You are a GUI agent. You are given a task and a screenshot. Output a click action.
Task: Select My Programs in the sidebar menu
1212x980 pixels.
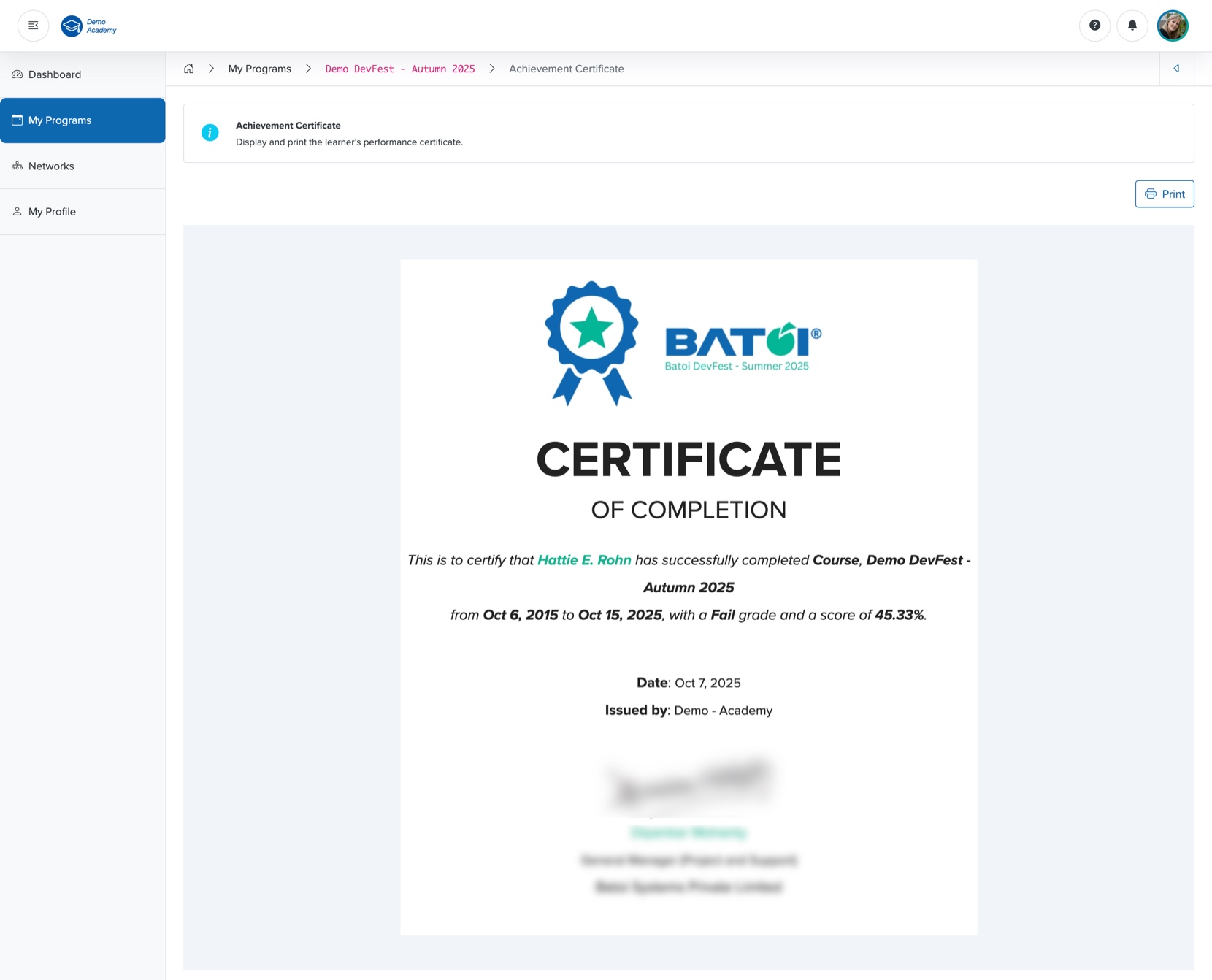[58, 120]
